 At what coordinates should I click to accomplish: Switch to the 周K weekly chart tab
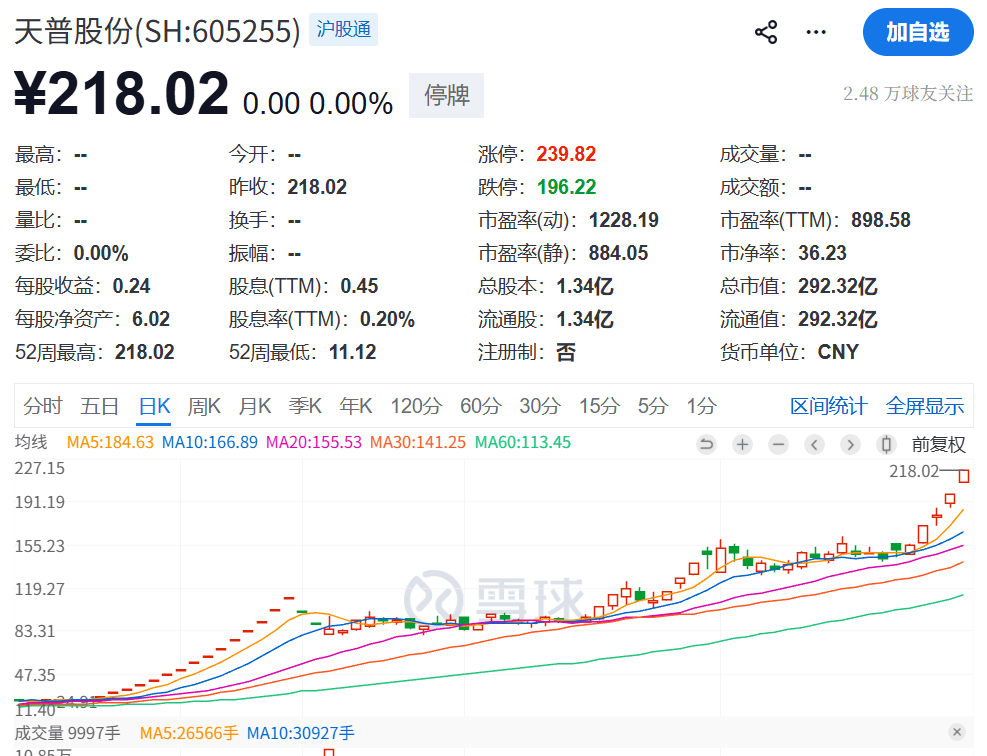(204, 406)
